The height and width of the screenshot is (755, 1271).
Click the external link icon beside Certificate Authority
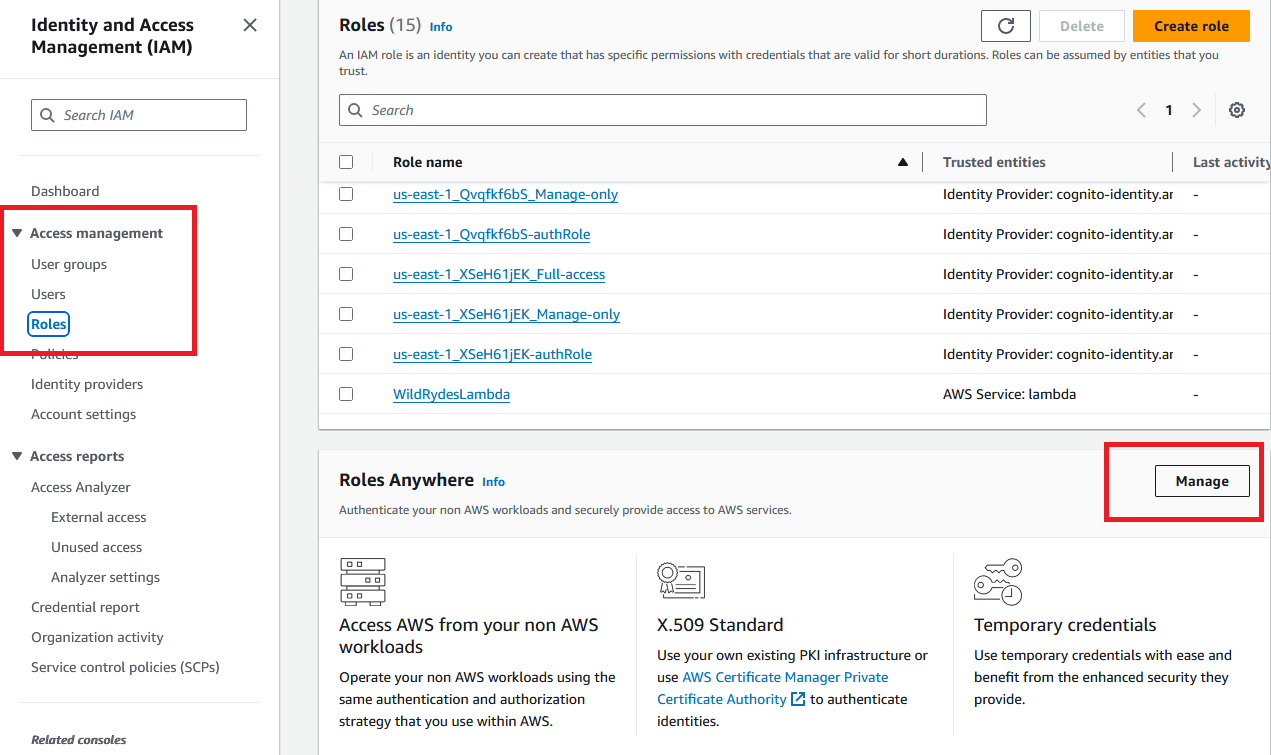(x=796, y=699)
